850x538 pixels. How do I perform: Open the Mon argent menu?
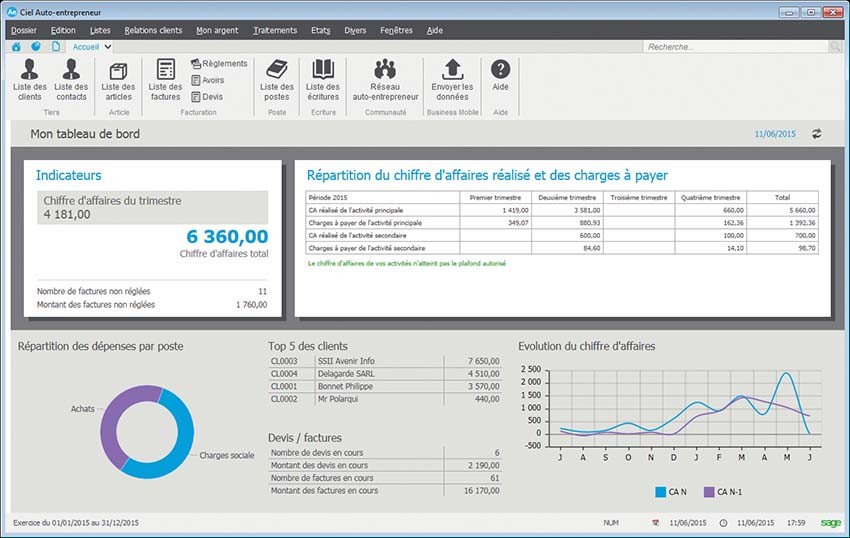coord(217,30)
